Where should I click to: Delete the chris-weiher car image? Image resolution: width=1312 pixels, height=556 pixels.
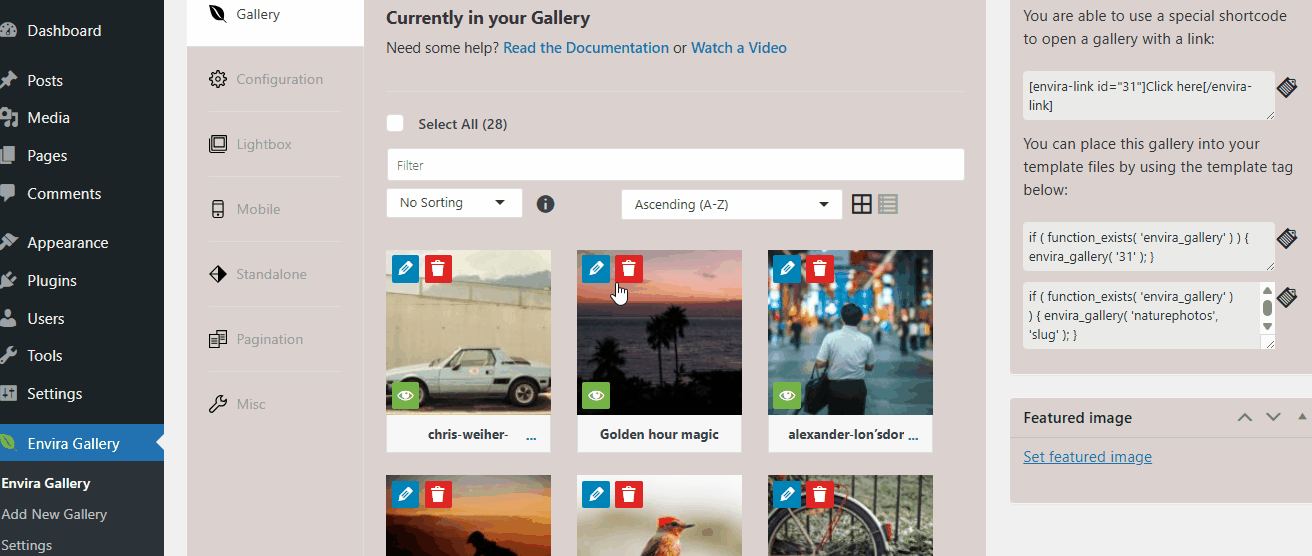(x=438, y=269)
